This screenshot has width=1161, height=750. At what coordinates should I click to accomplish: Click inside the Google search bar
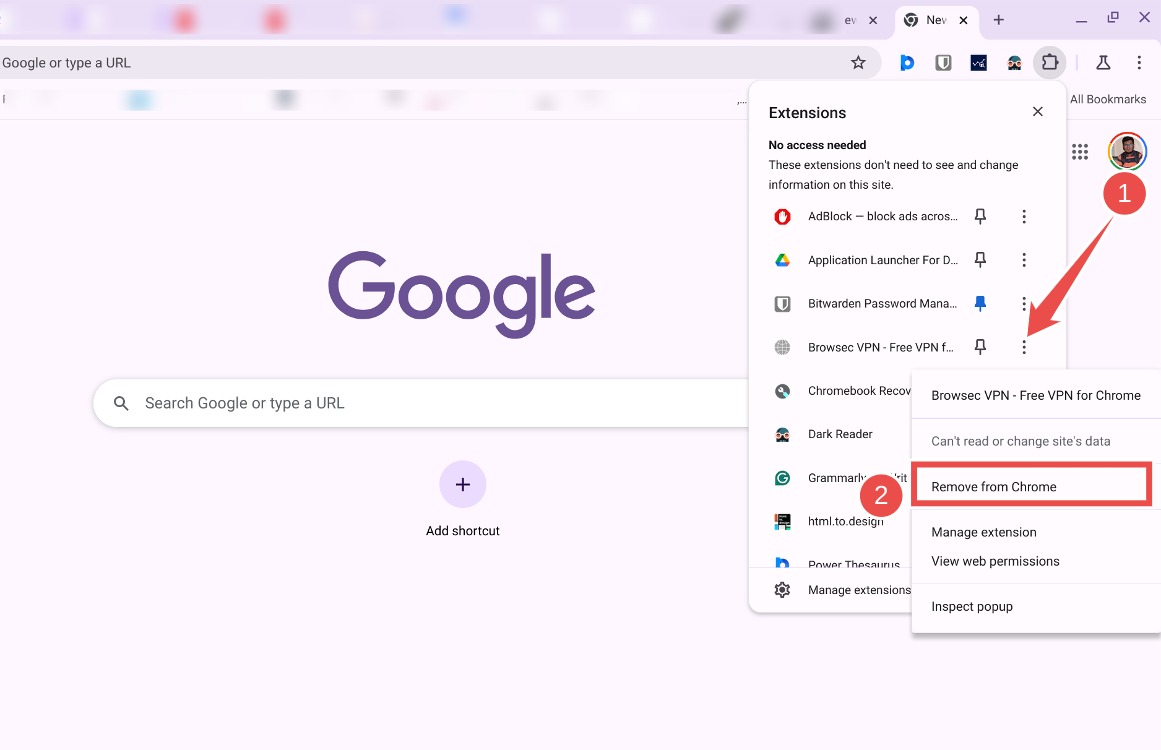click(x=400, y=402)
